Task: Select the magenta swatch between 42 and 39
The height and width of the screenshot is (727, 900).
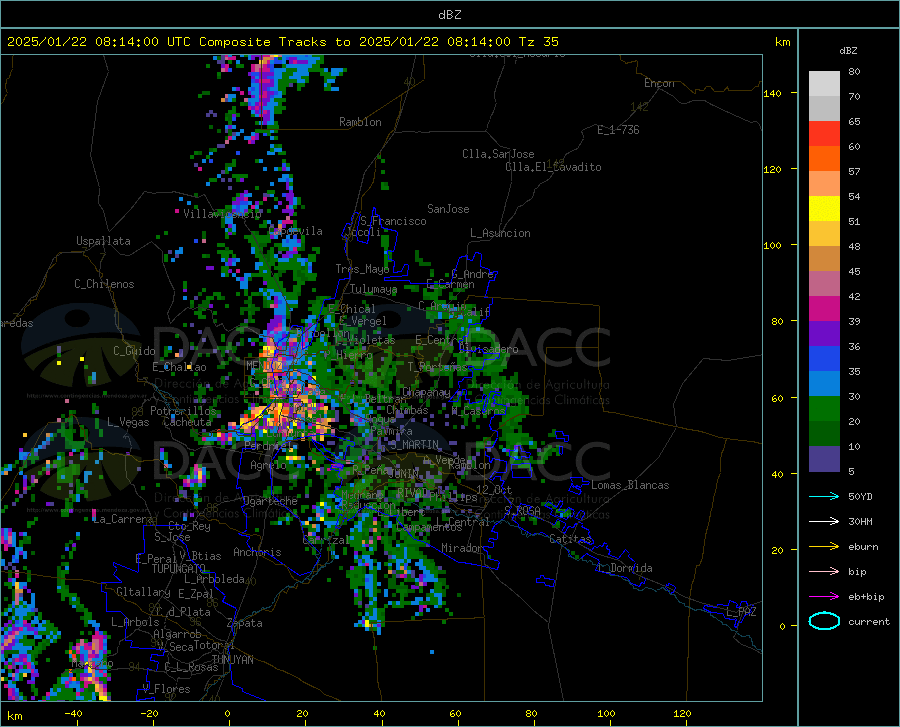Action: pyautogui.click(x=824, y=309)
